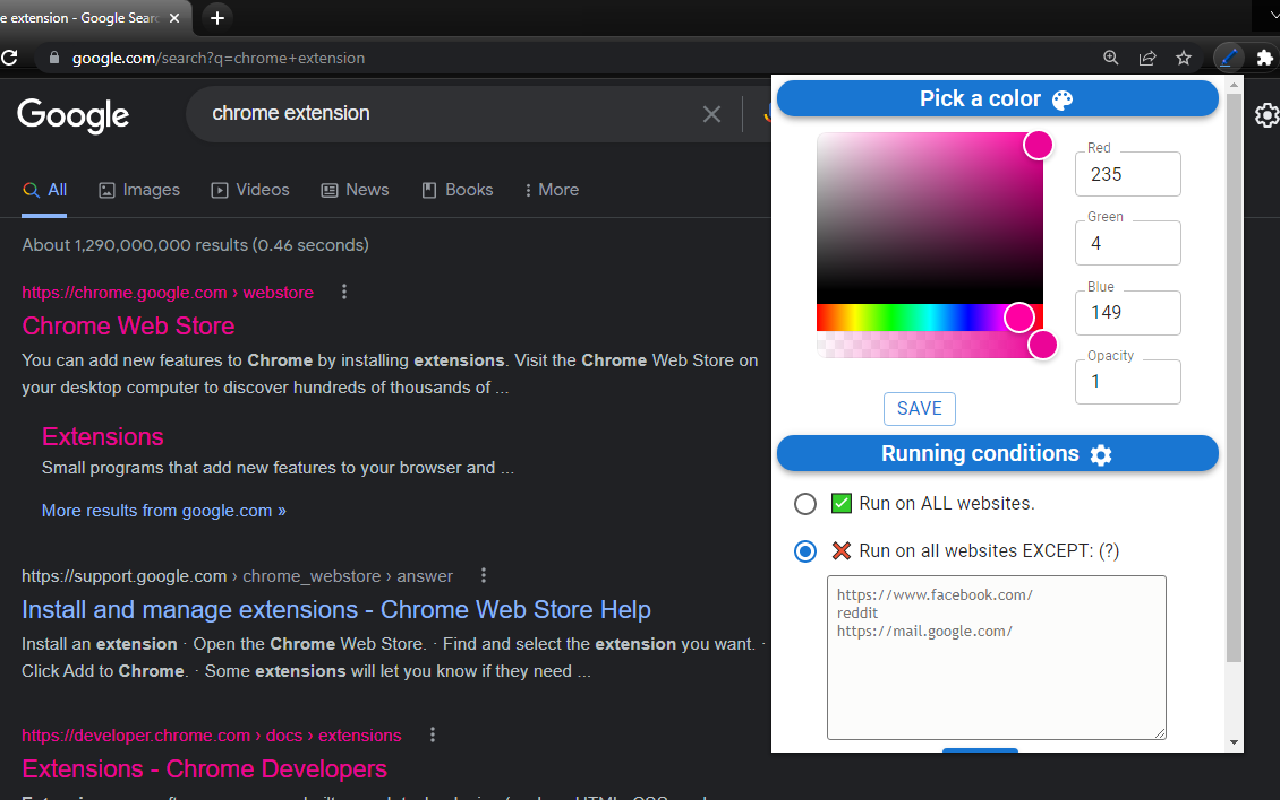
Task: Switch to the Videos search tab
Action: [250, 190]
